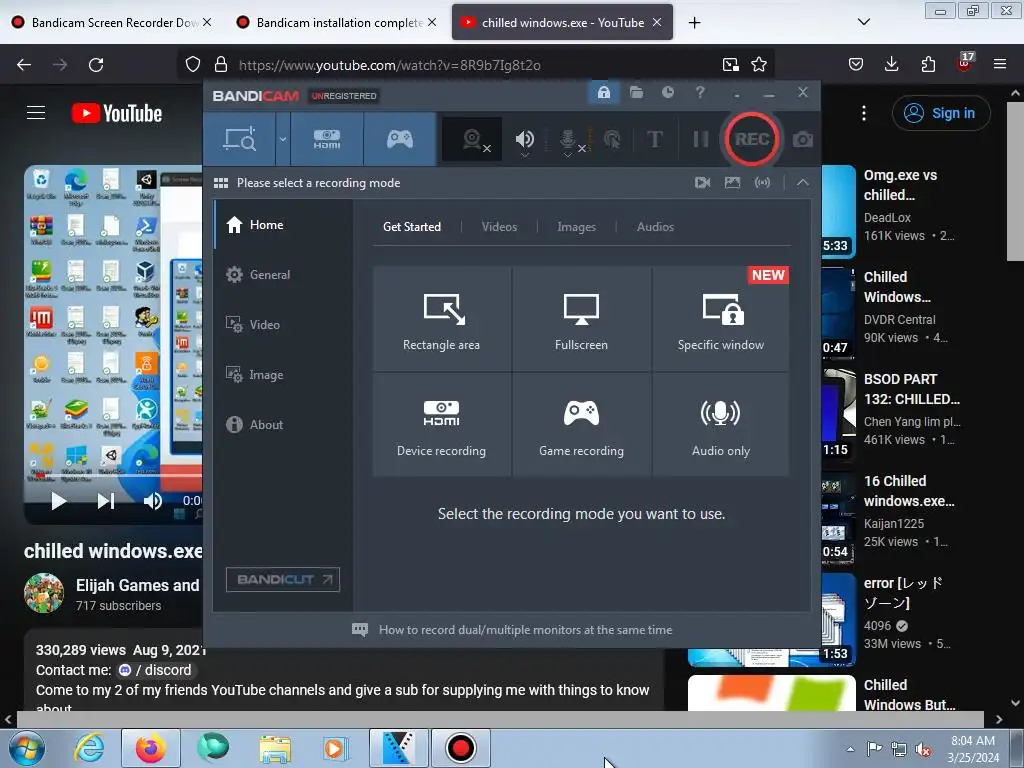Toggle the webcam overlay icon

coord(473,139)
